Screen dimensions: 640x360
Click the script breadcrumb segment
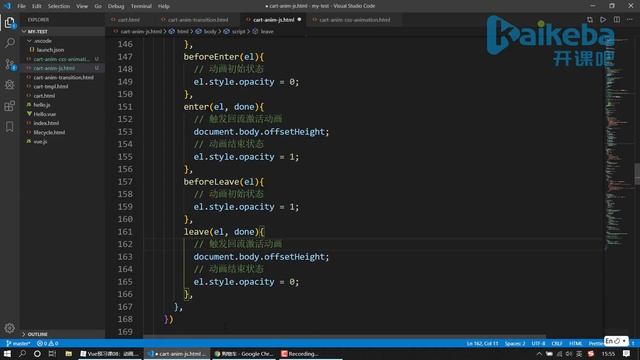tap(238, 31)
